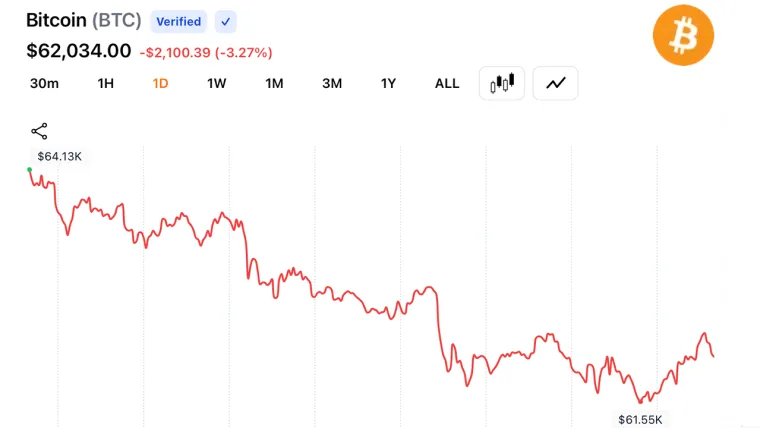Click the orange Bitcoin logo
Viewport: 760px width, 428px height.
pos(683,35)
